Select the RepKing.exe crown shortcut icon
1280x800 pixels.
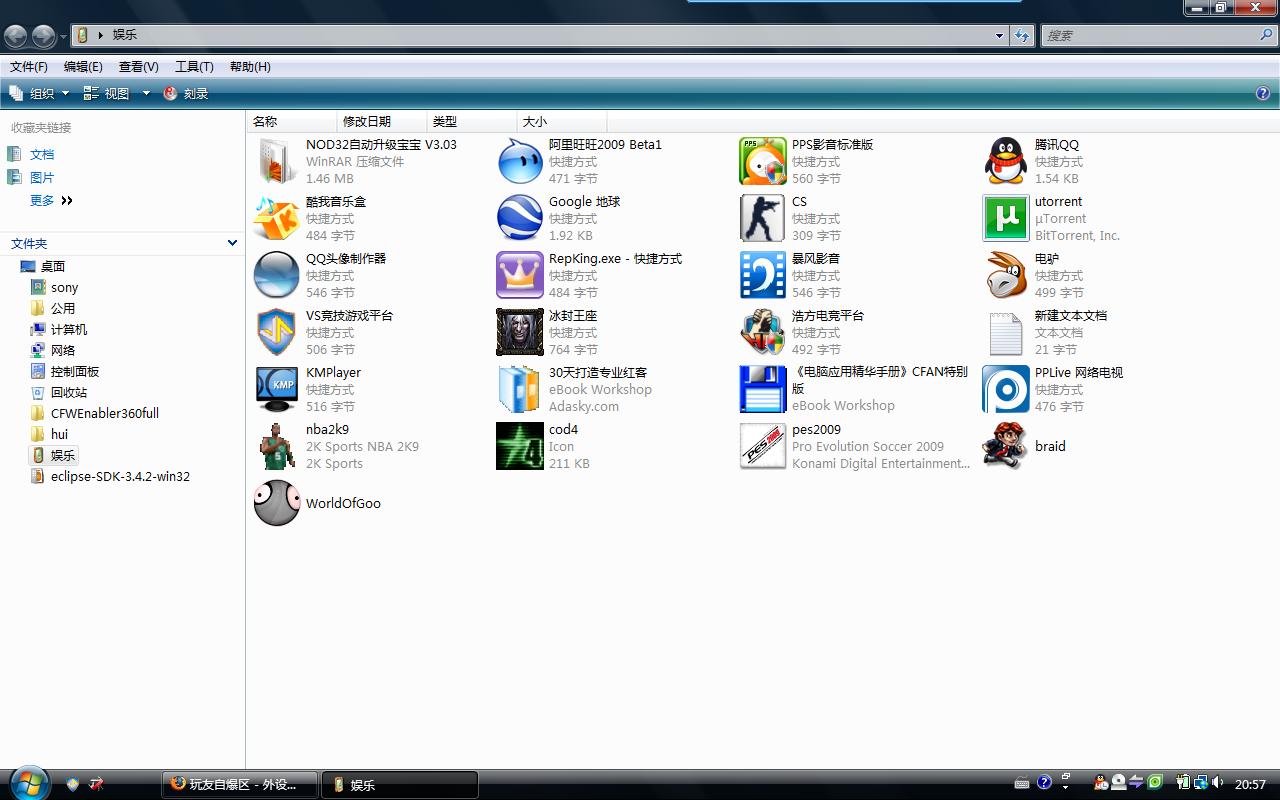[520, 275]
